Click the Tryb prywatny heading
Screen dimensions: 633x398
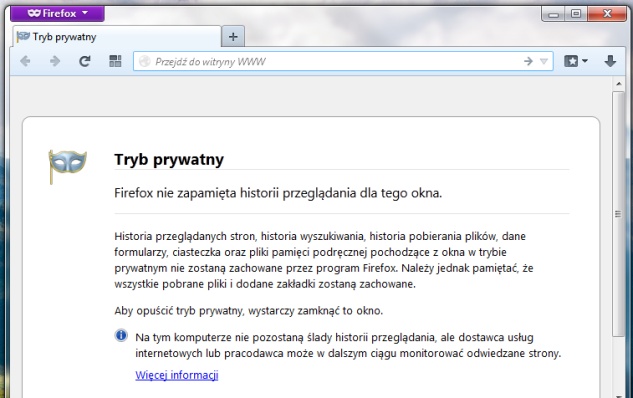click(169, 159)
